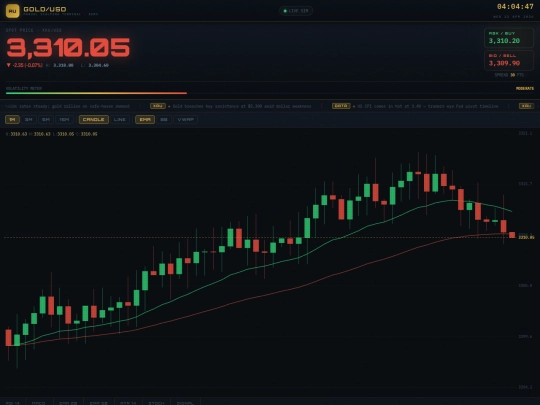Click the current price label on chart axis
The width and height of the screenshot is (540, 405).
pos(526,237)
